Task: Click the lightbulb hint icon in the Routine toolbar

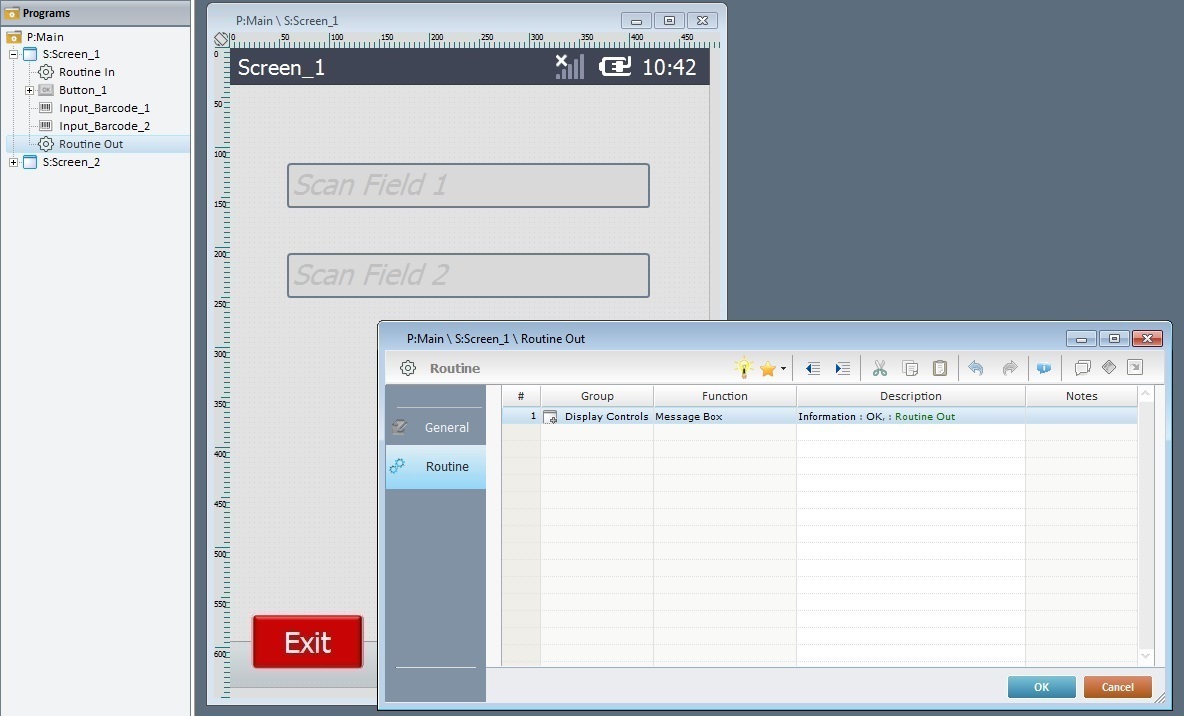Action: point(744,368)
